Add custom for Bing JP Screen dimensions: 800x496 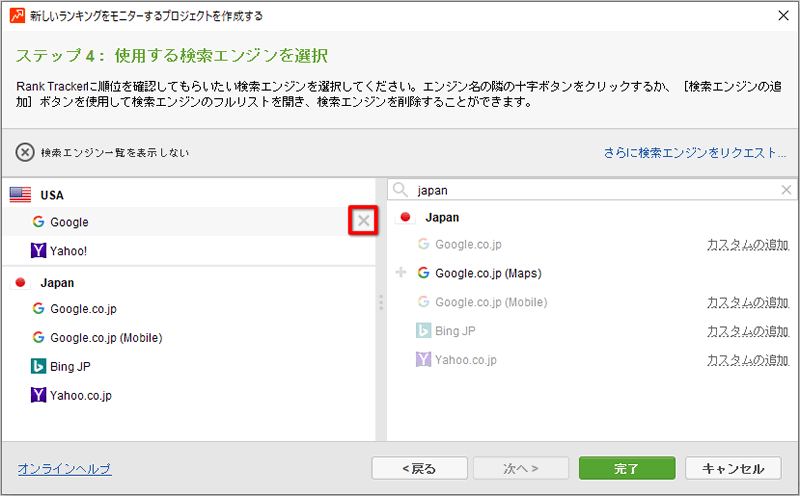pos(748,331)
